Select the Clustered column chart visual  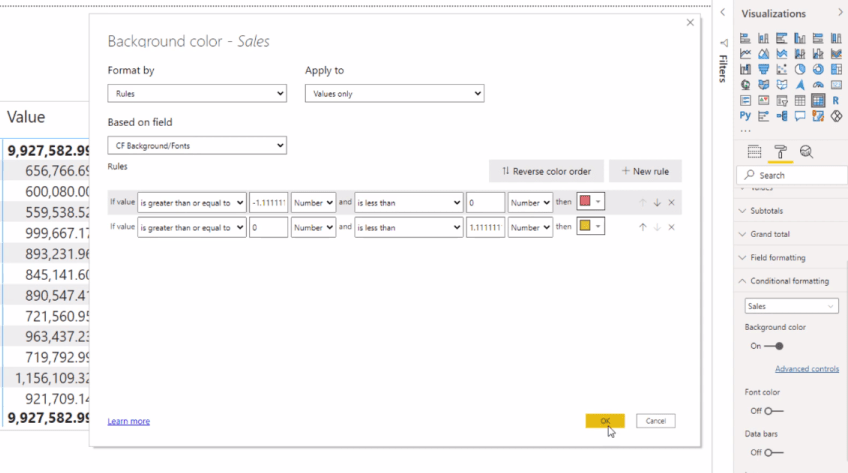(800, 38)
